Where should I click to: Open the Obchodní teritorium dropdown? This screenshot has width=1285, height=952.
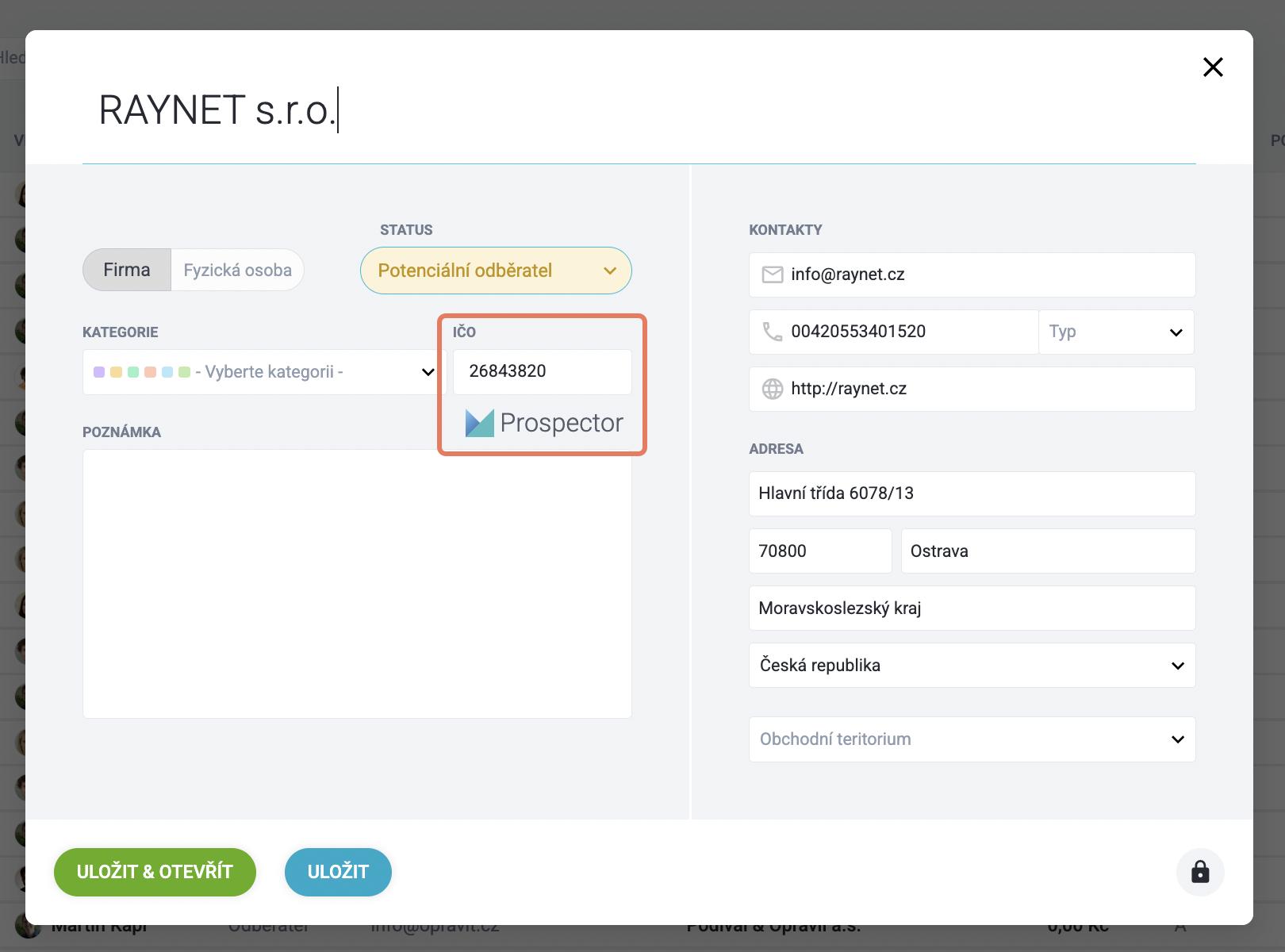tap(972, 739)
